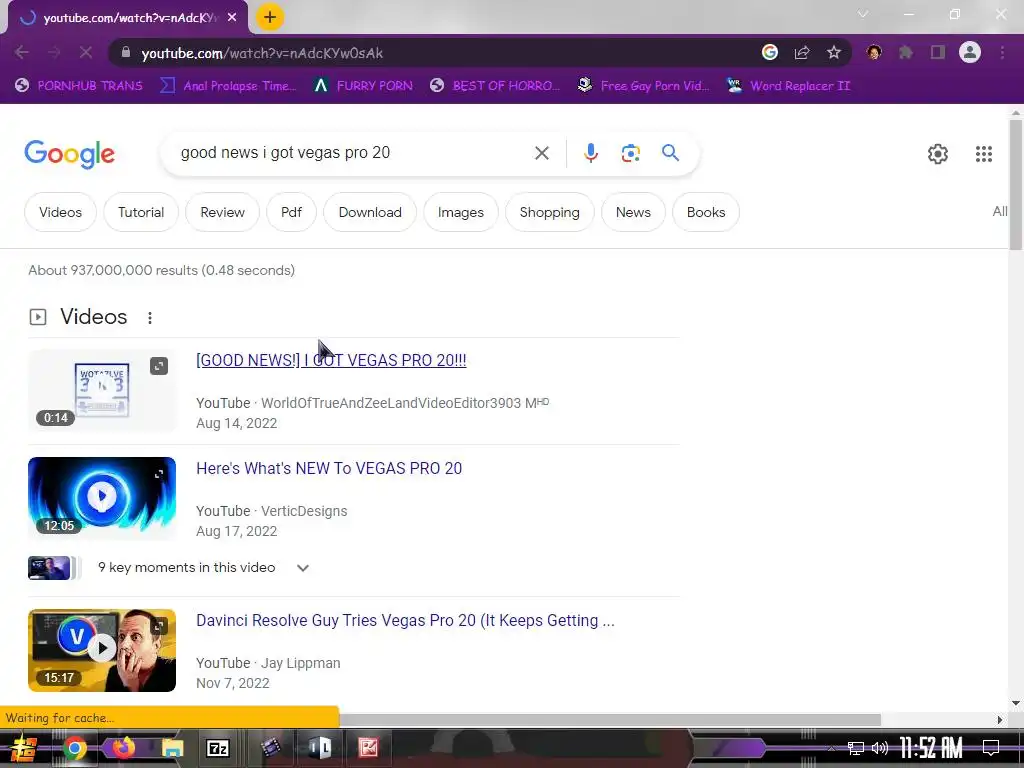
Task: Stop loading the page
Action: click(86, 53)
